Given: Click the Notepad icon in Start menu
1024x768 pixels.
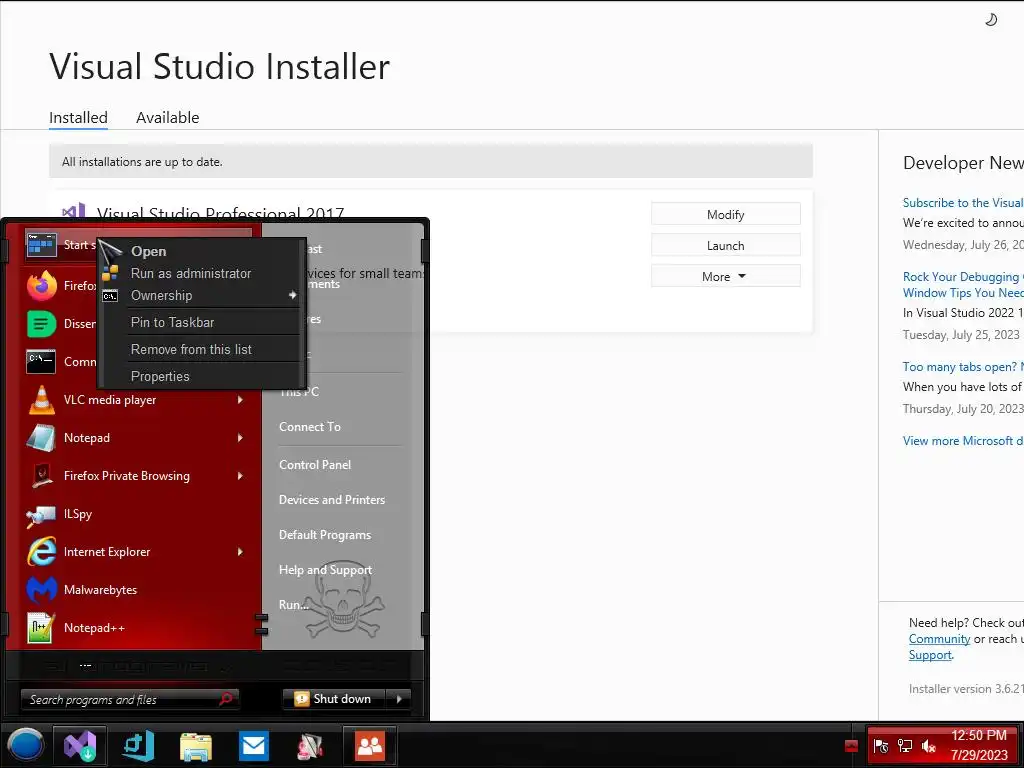Looking at the screenshot, I should 41,438.
